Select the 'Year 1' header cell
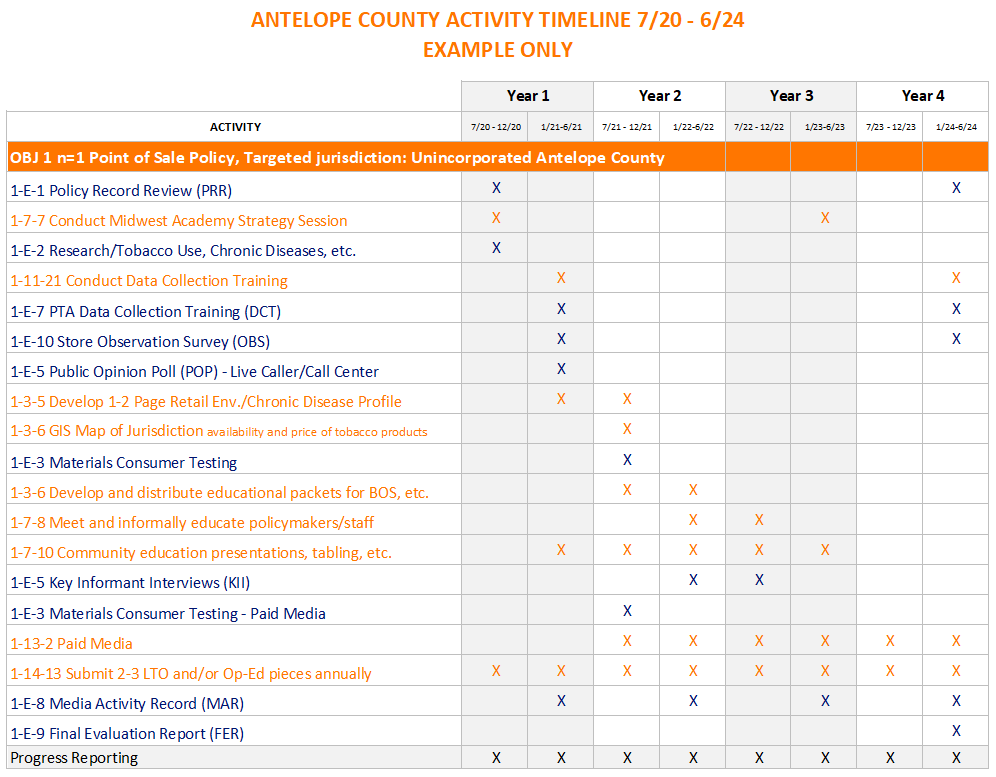 point(527,96)
